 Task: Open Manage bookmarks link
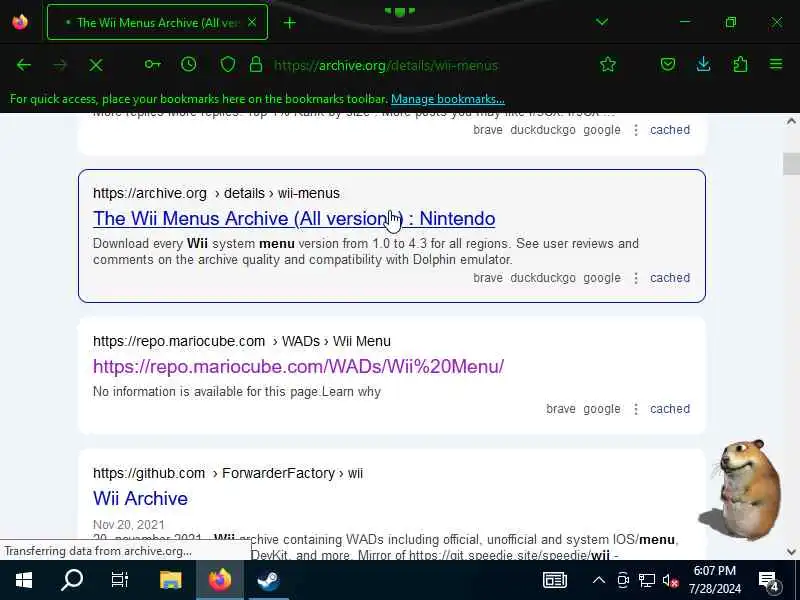pyautogui.click(x=447, y=99)
